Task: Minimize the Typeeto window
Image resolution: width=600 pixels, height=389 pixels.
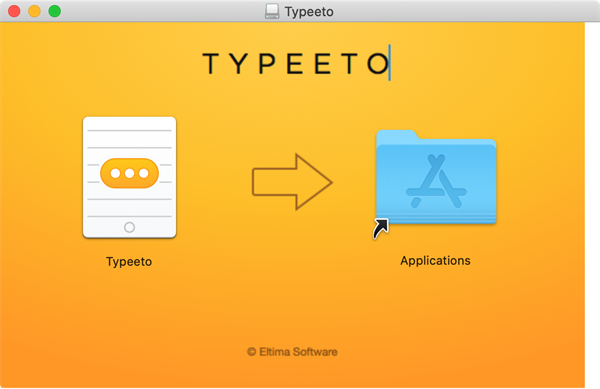Action: (x=34, y=11)
